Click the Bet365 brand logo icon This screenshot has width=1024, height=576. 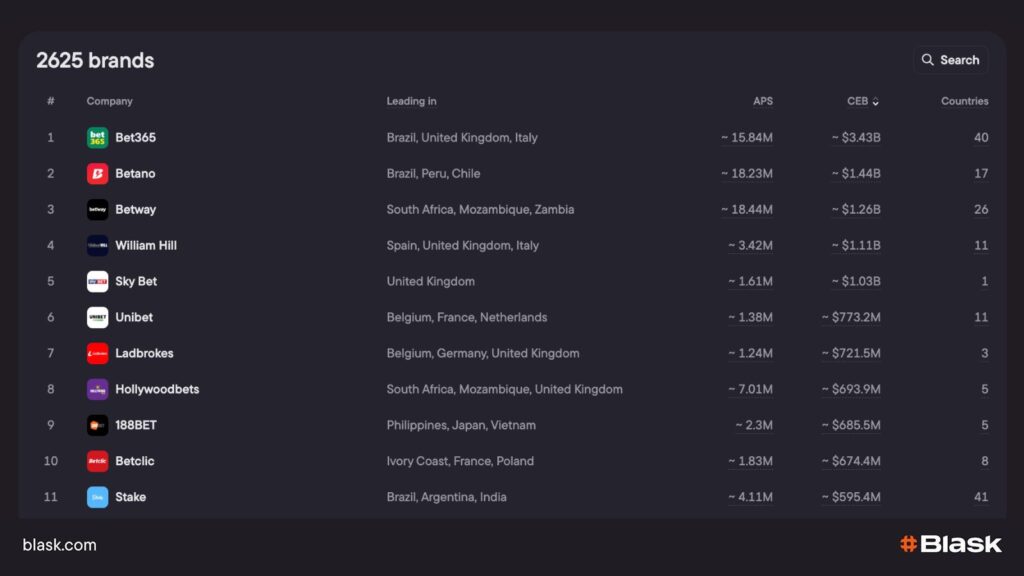pyautogui.click(x=97, y=138)
